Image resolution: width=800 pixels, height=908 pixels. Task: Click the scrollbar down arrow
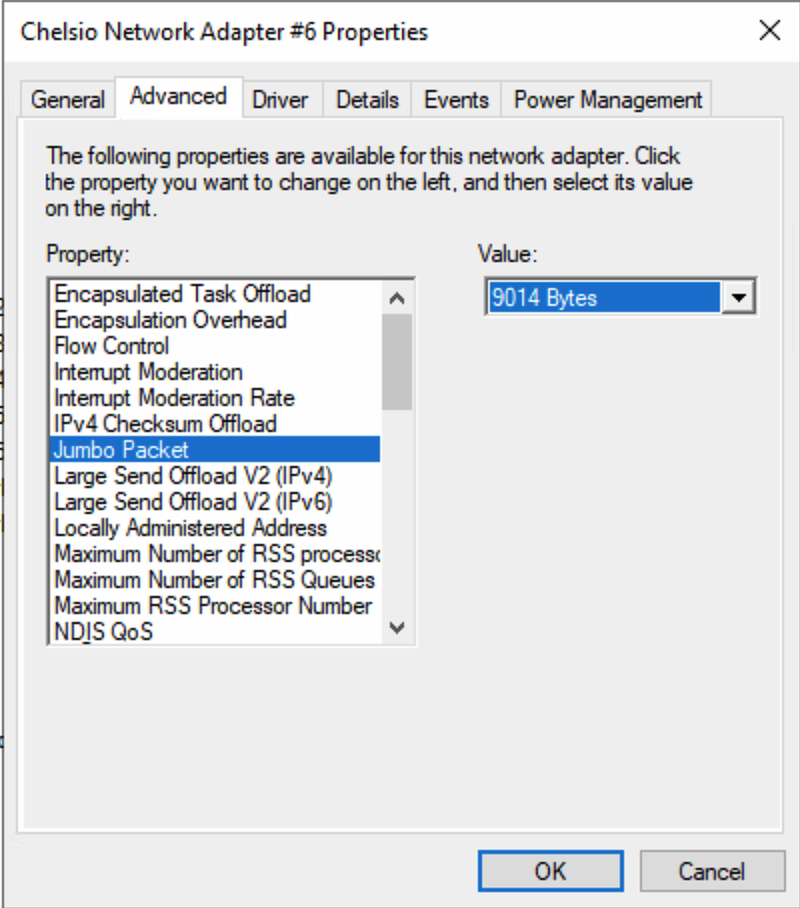396,628
